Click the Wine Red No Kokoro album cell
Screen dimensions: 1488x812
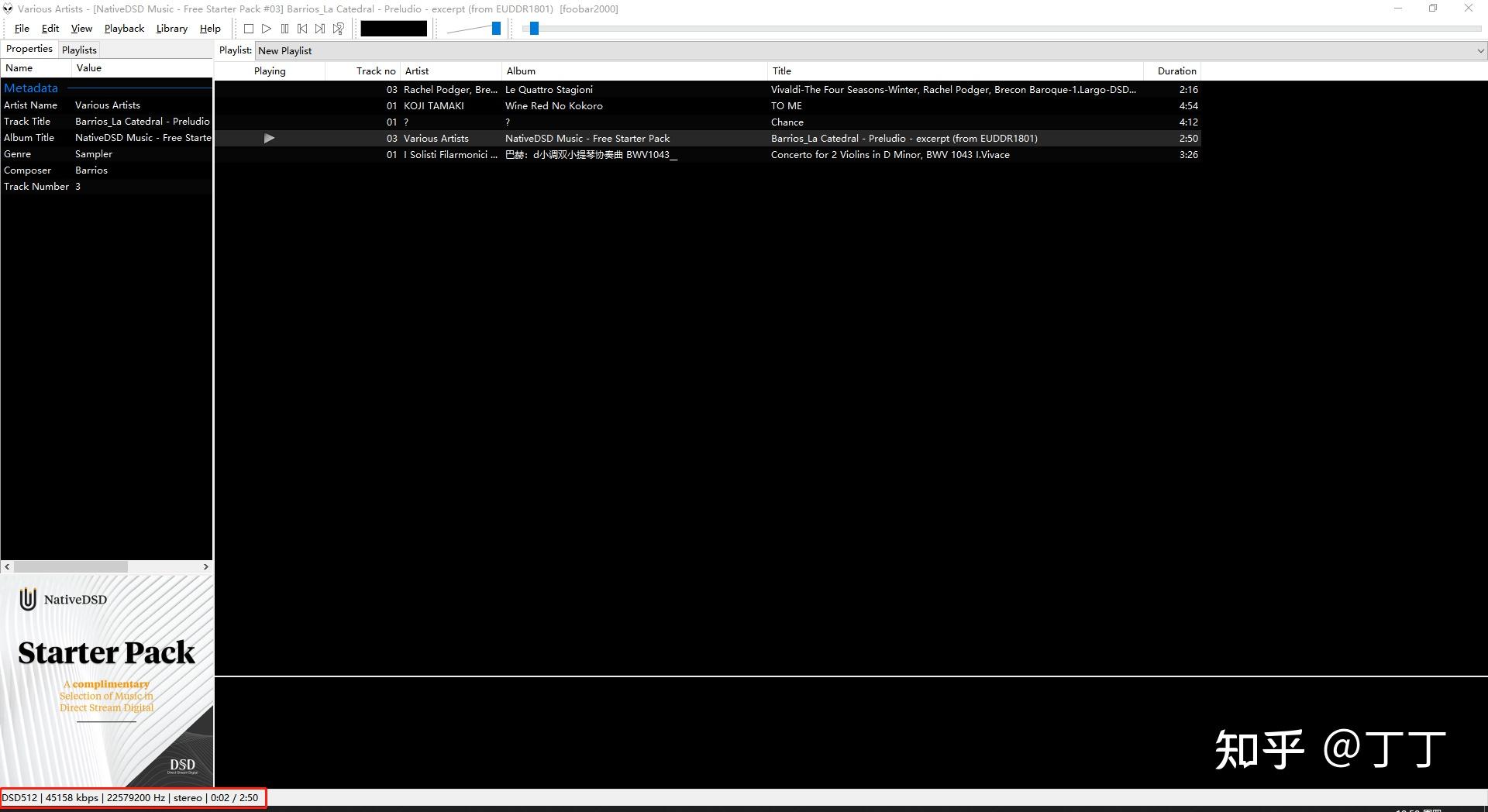point(554,106)
